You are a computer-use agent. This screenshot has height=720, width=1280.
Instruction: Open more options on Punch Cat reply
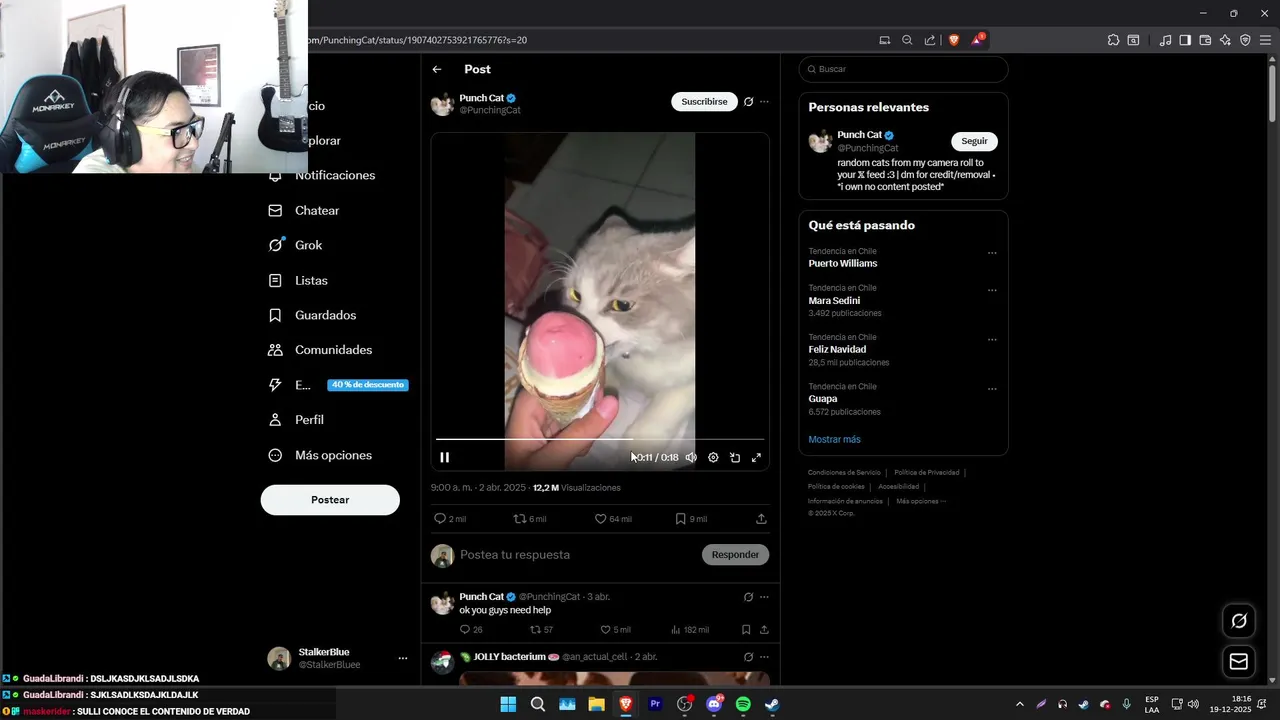coord(764,597)
